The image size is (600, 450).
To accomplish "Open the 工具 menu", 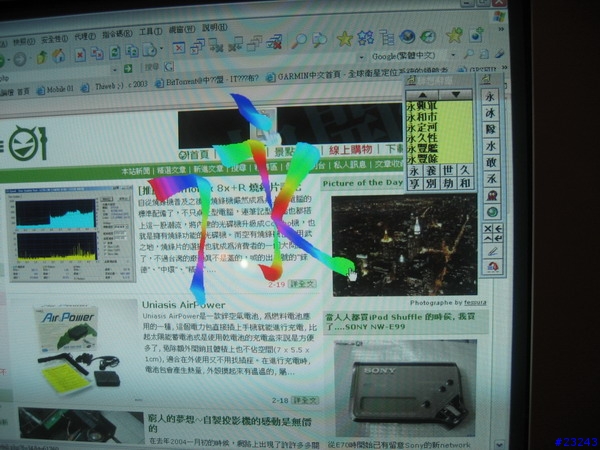I will 150,32.
